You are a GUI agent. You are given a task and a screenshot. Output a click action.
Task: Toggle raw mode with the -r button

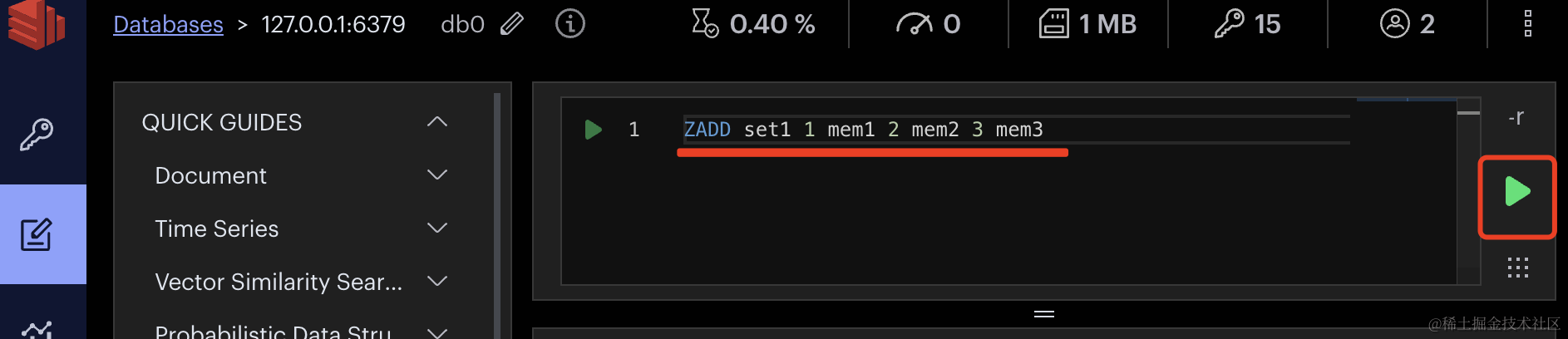point(1516,117)
